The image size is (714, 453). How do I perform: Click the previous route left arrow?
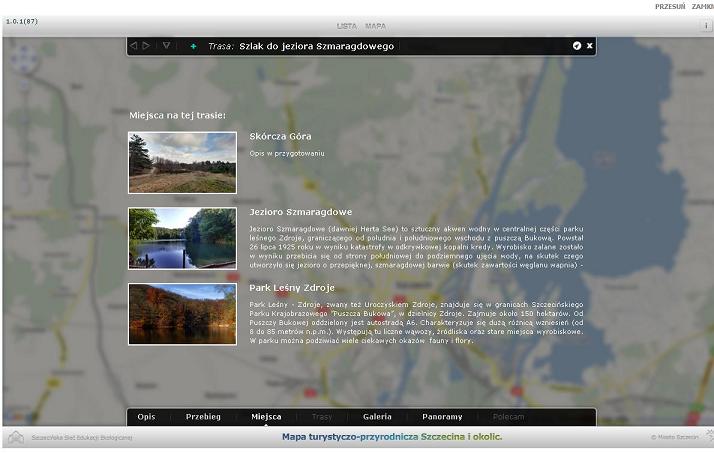[x=134, y=46]
